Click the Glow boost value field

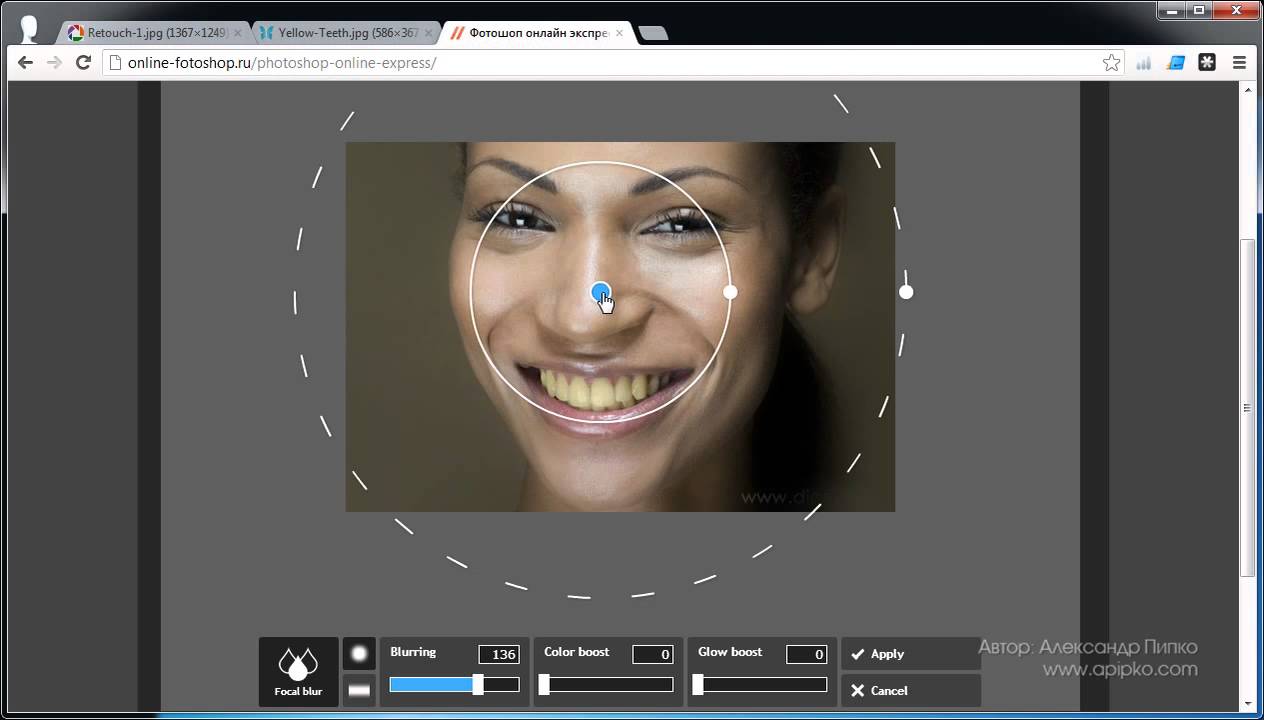(x=806, y=655)
